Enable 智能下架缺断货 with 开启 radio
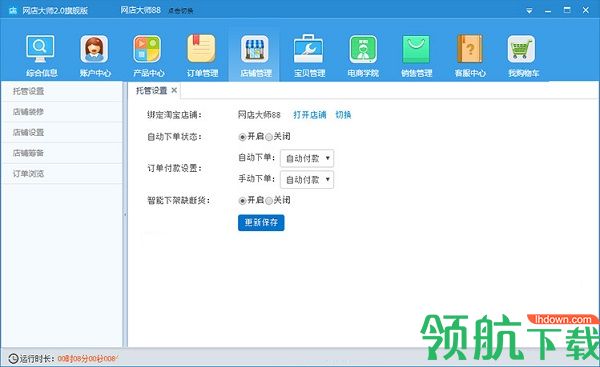 click(242, 201)
